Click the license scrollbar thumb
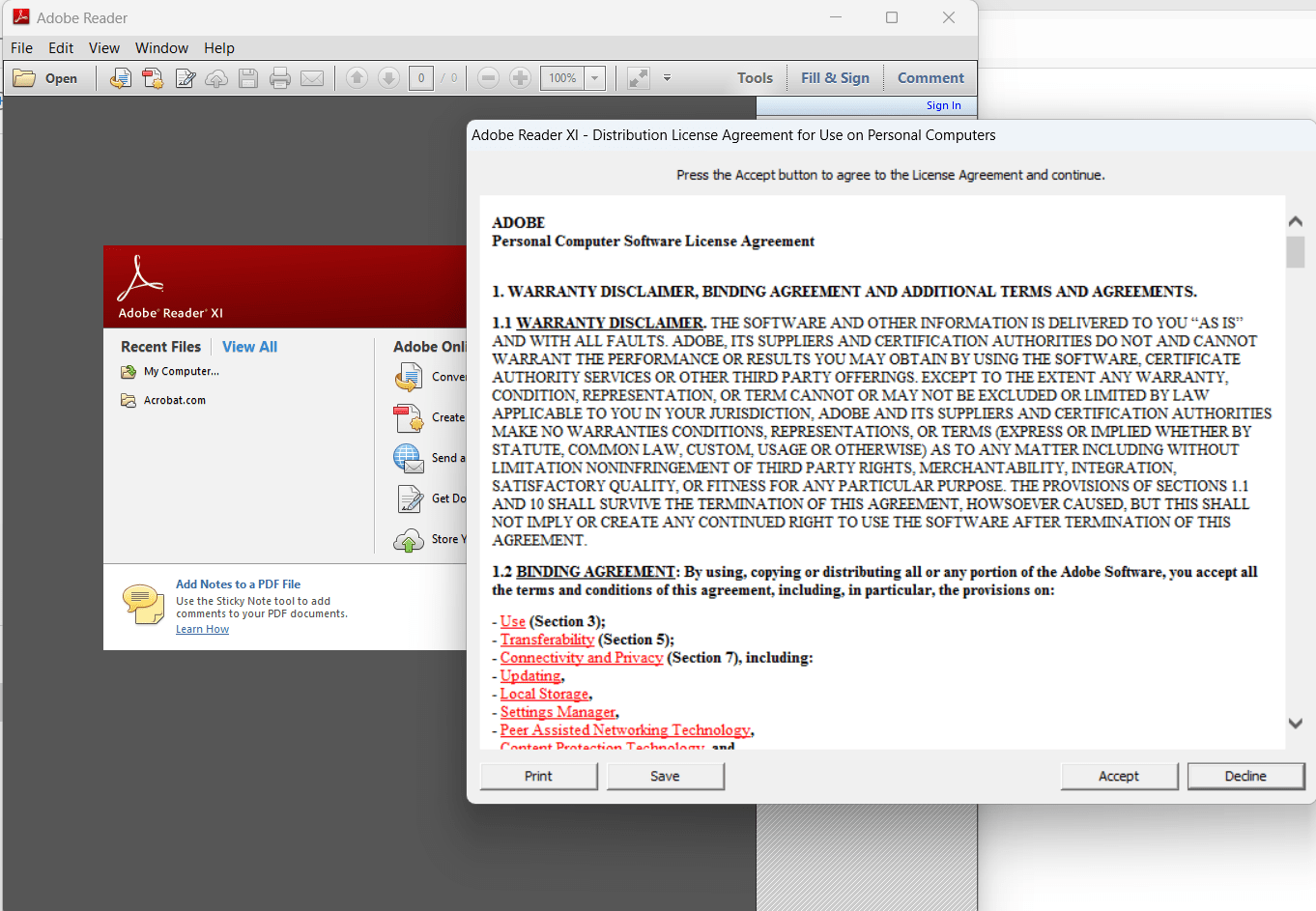The height and width of the screenshot is (911, 1316). [1296, 252]
